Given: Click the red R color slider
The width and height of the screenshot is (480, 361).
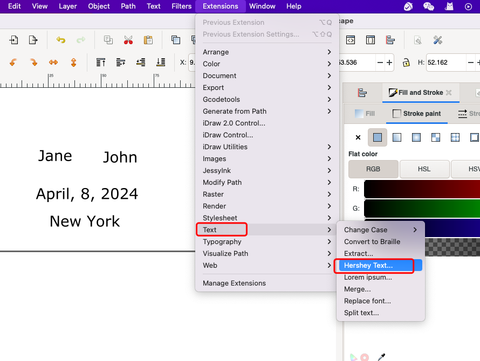Looking at the screenshot, I should (x=422, y=189).
